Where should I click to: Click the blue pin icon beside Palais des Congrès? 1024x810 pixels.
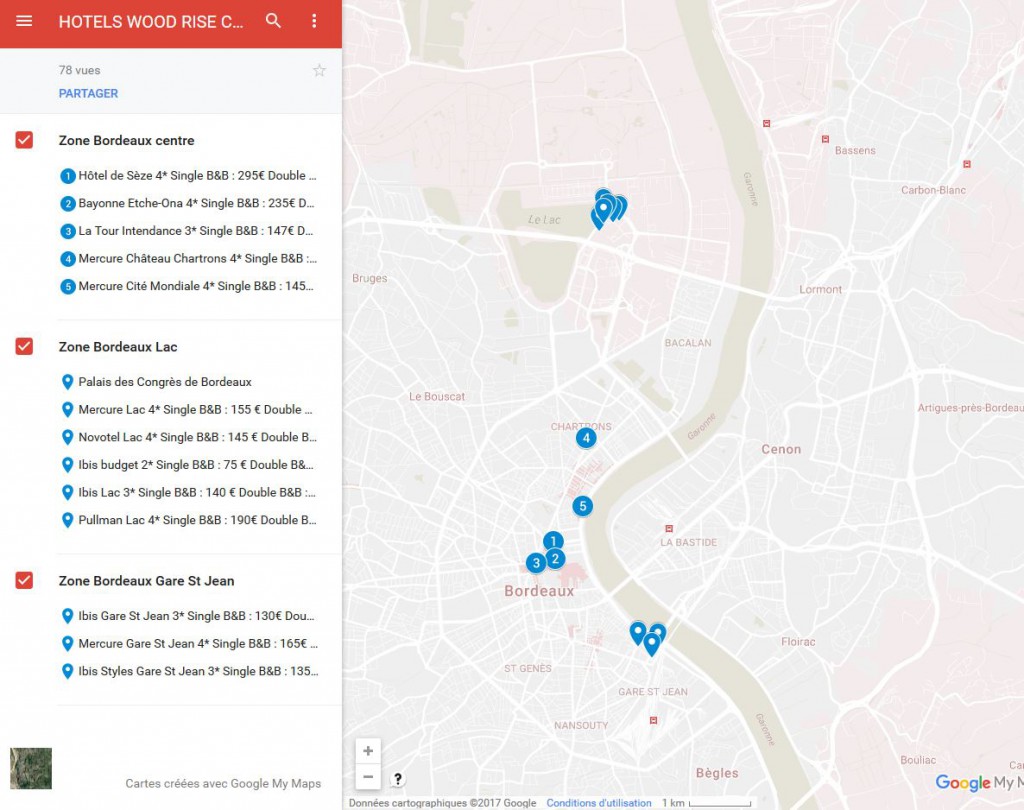click(67, 381)
